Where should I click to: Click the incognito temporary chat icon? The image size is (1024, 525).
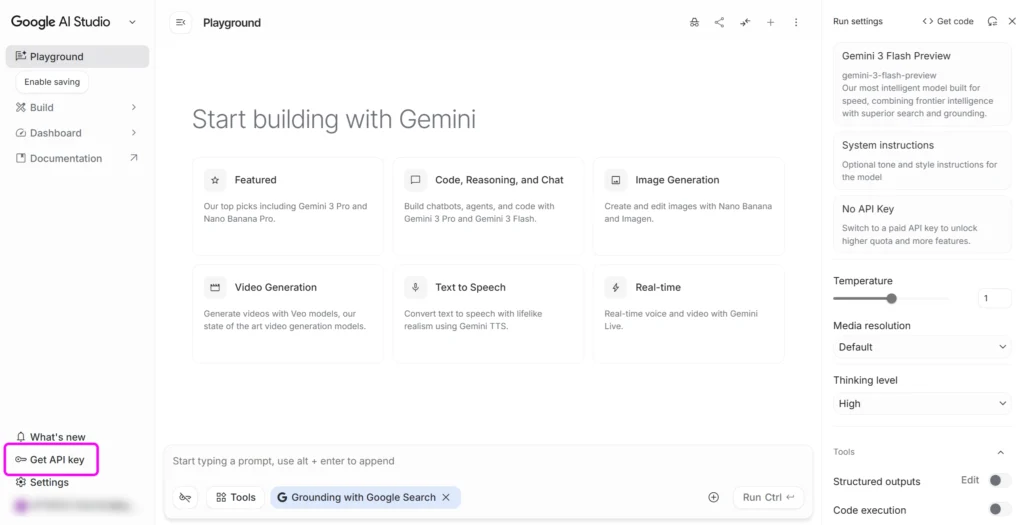click(694, 22)
